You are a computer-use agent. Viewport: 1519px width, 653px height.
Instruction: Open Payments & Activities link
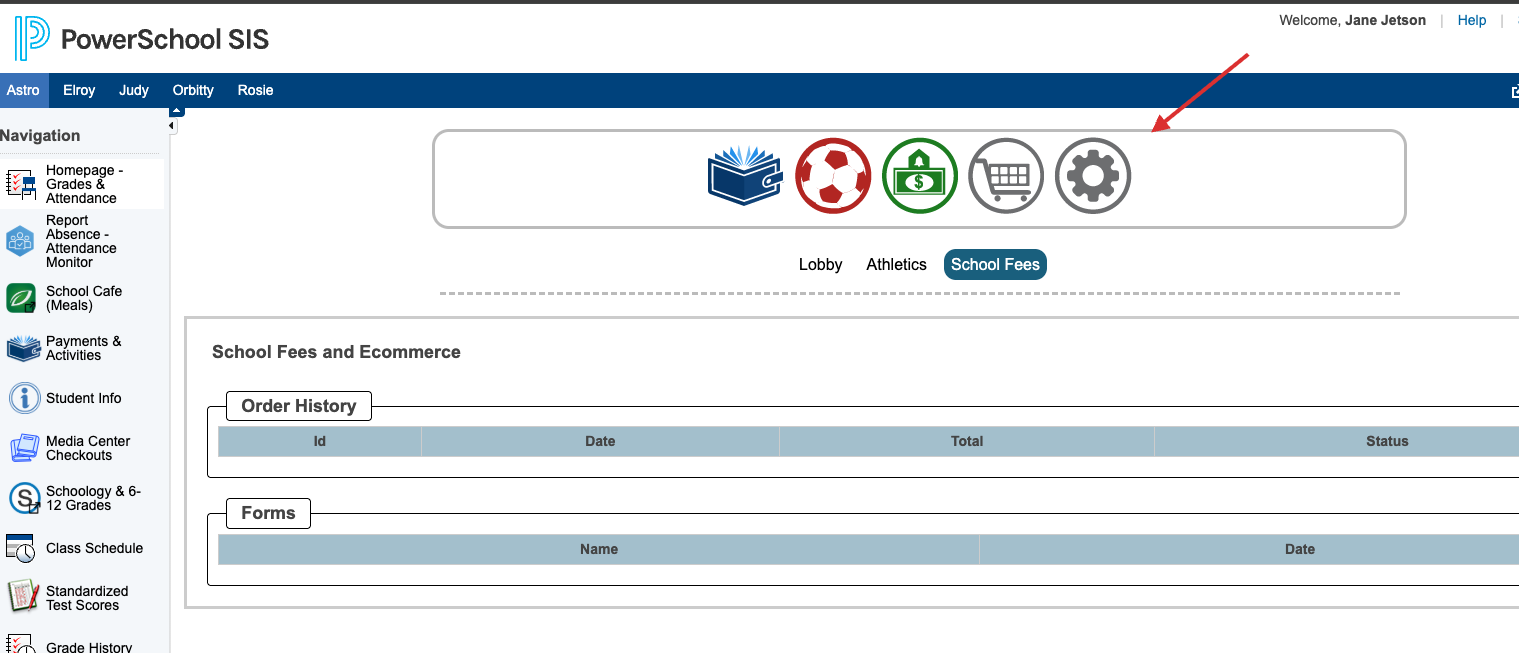pos(84,348)
